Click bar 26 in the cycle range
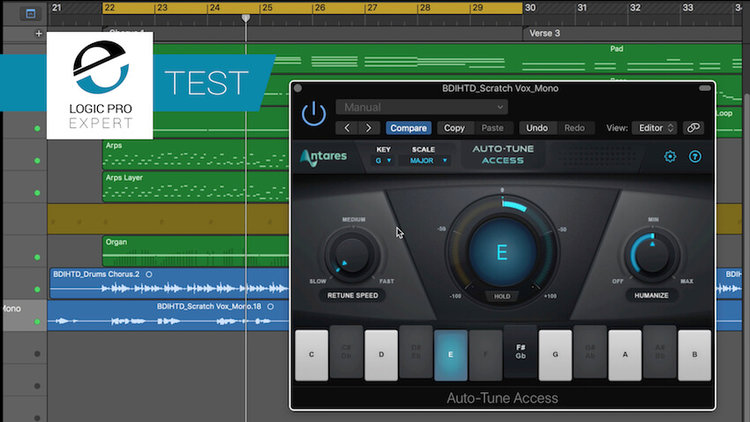This screenshot has width=750, height=422. click(x=320, y=8)
